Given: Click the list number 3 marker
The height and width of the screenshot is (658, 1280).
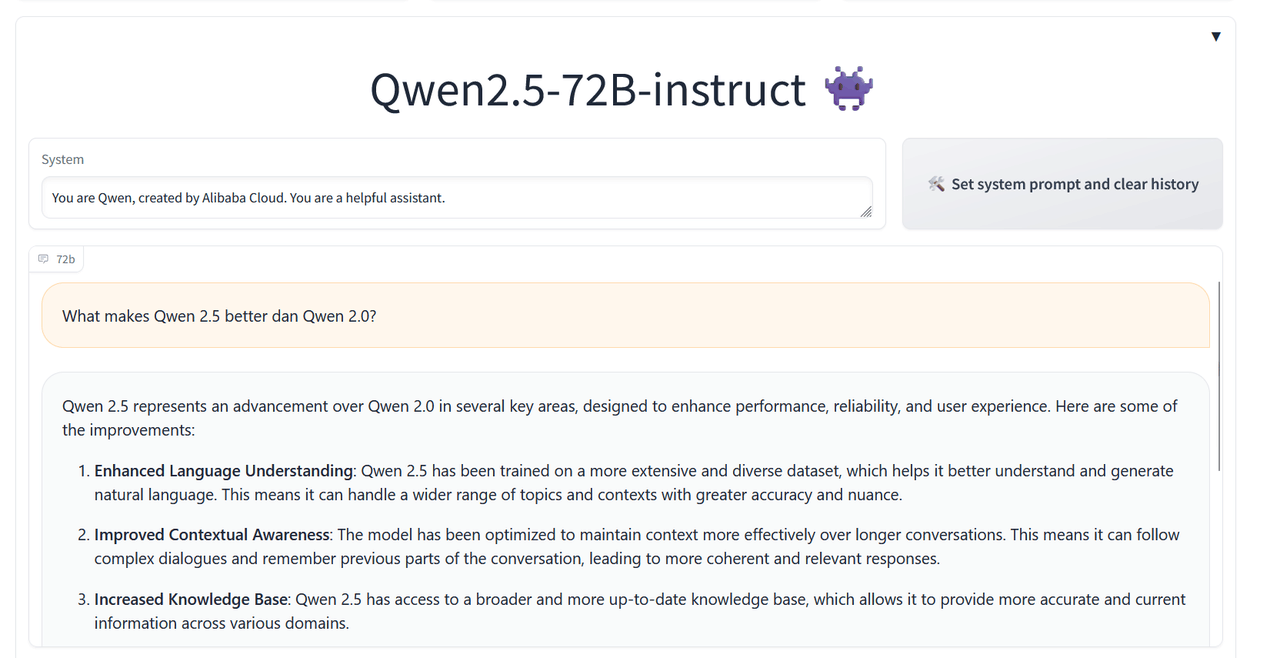Looking at the screenshot, I should tap(83, 599).
